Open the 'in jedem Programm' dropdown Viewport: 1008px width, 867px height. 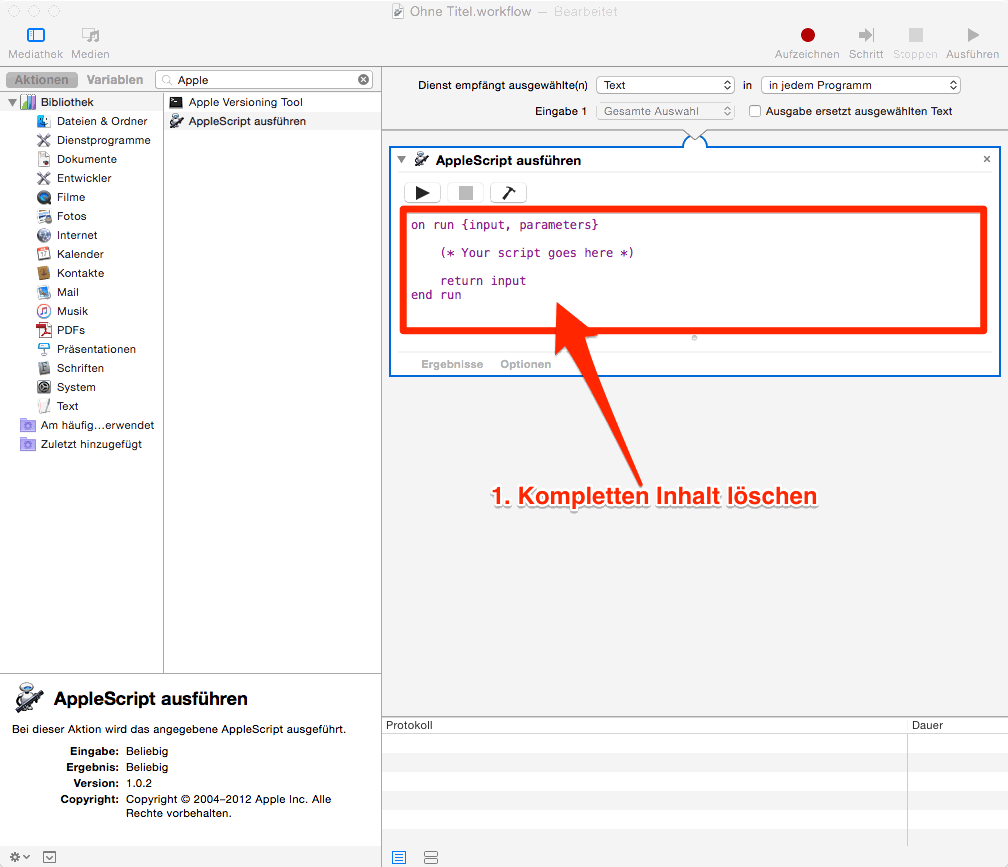click(860, 85)
